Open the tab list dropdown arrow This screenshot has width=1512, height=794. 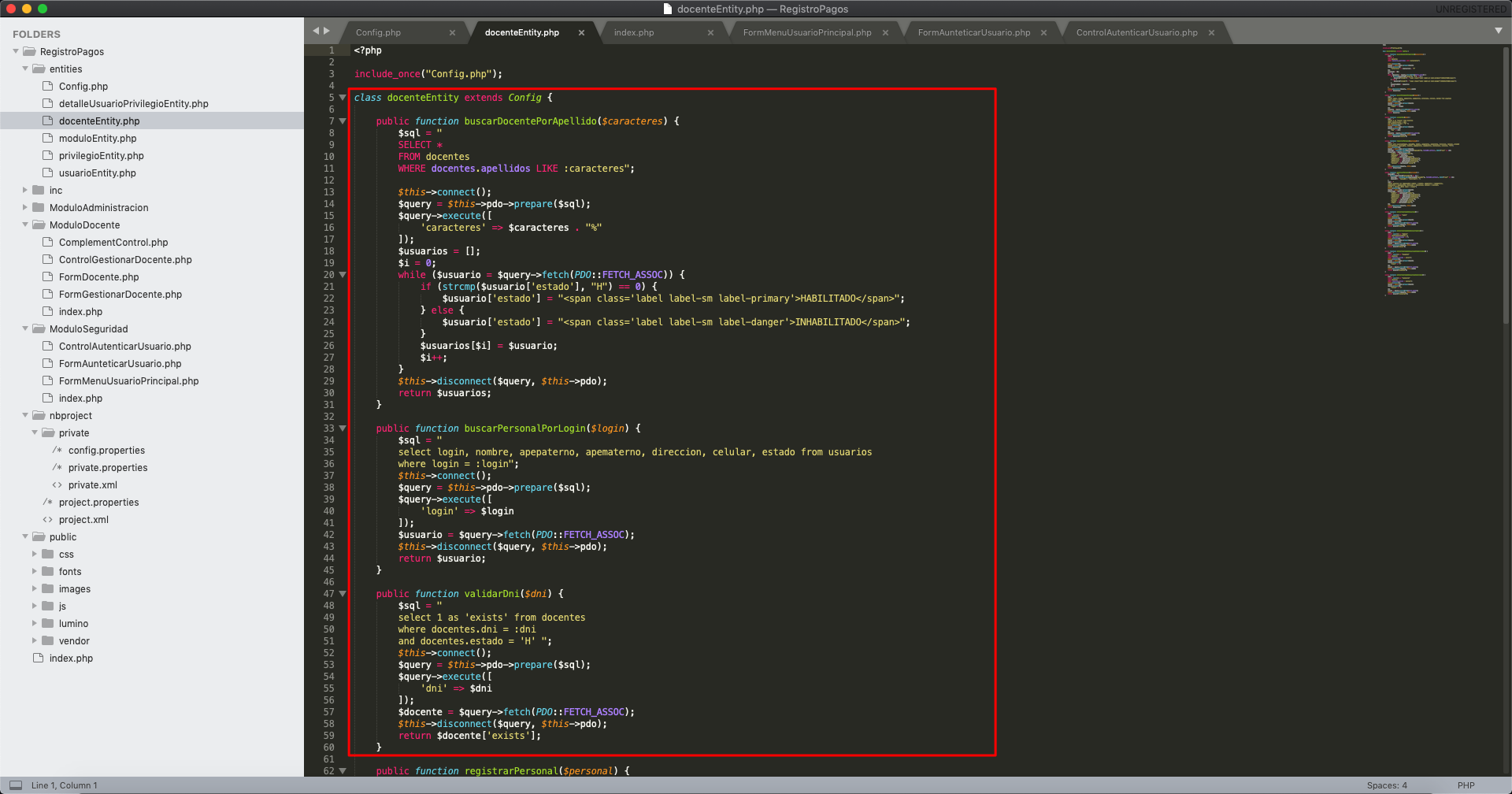[x=1498, y=31]
